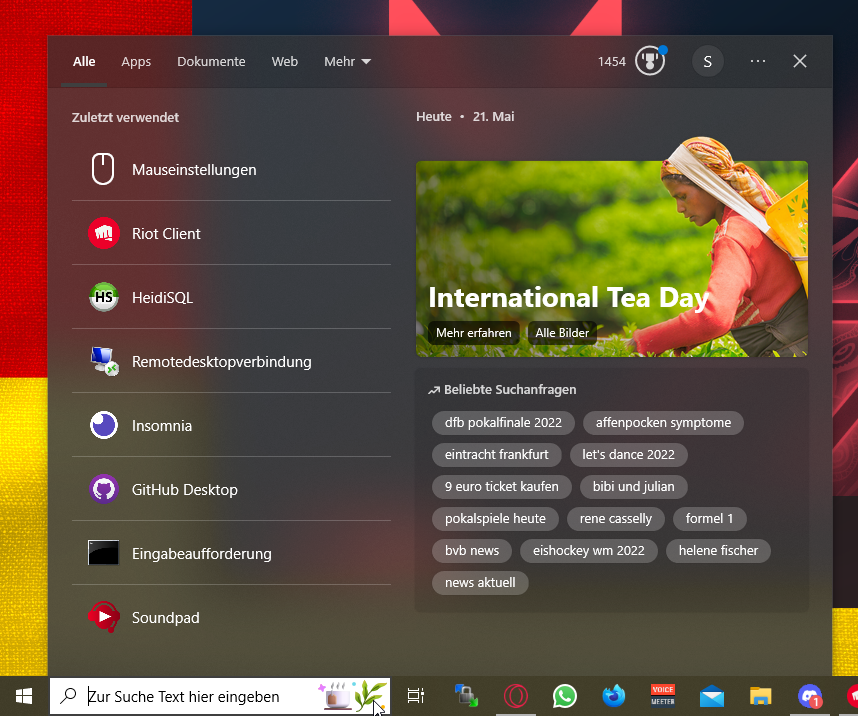858x716 pixels.
Task: Open GitHub Desktop app entry
Action: [x=184, y=490]
